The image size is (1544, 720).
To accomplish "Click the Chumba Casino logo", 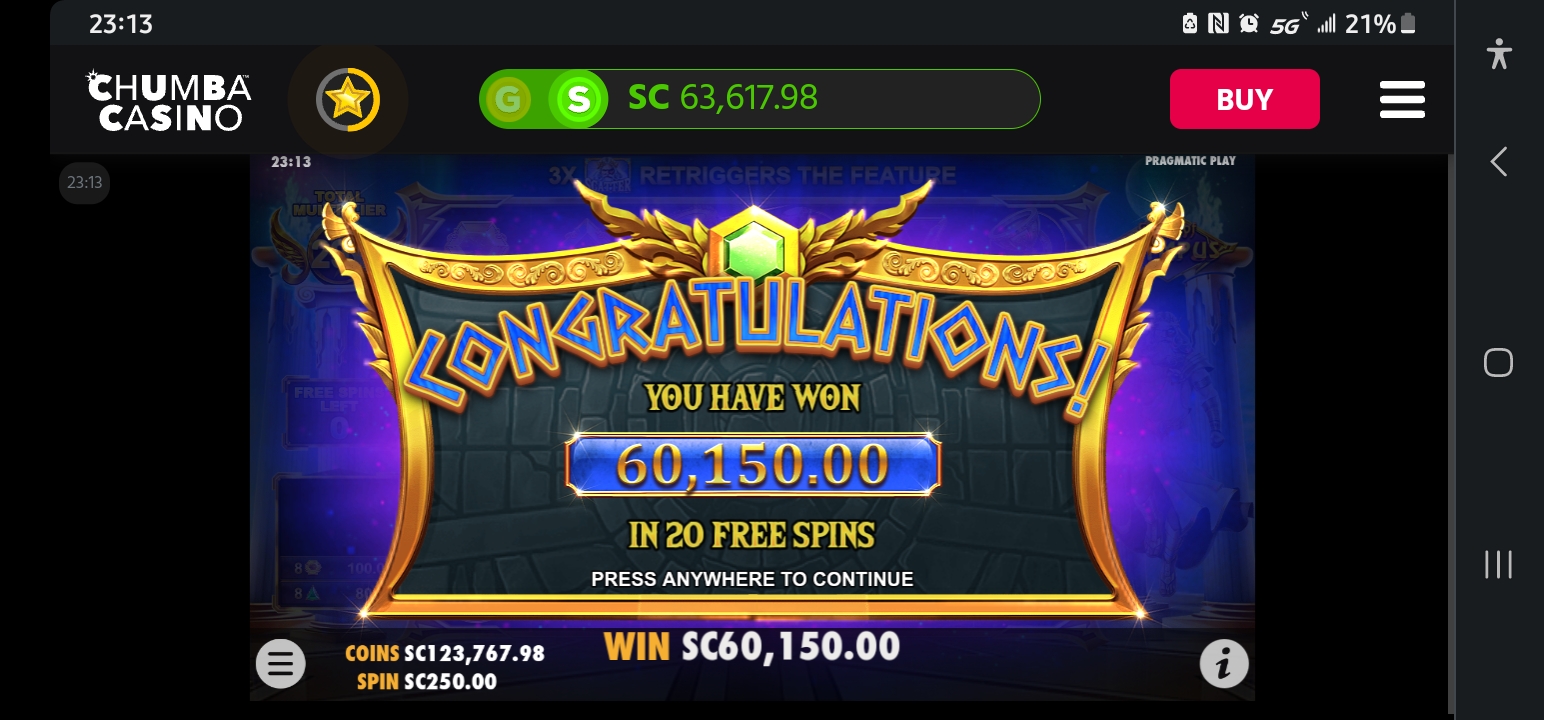I will (x=168, y=100).
